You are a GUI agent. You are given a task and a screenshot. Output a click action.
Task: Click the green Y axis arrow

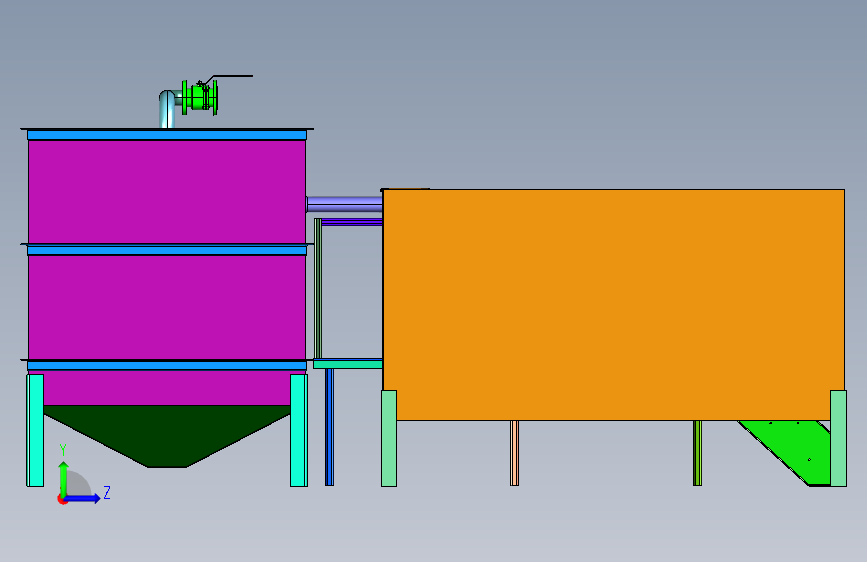pos(64,479)
